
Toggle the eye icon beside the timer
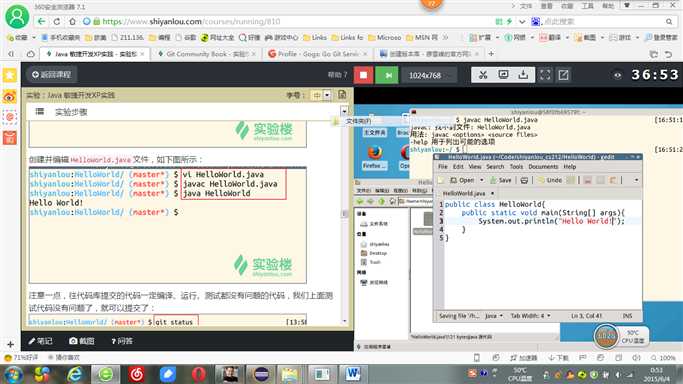617,75
